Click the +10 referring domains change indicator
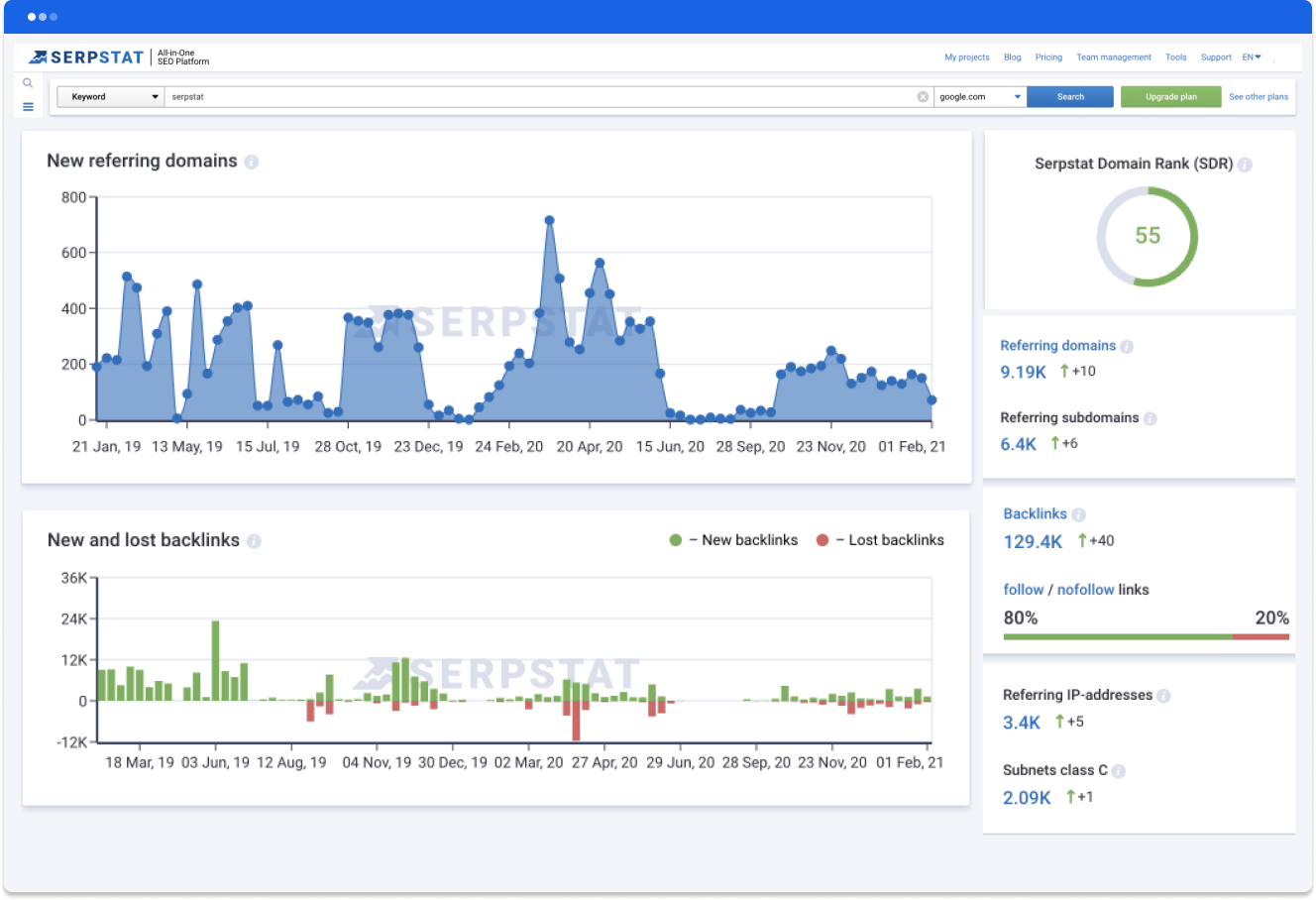This screenshot has height=900, width=1316. pos(1078,372)
